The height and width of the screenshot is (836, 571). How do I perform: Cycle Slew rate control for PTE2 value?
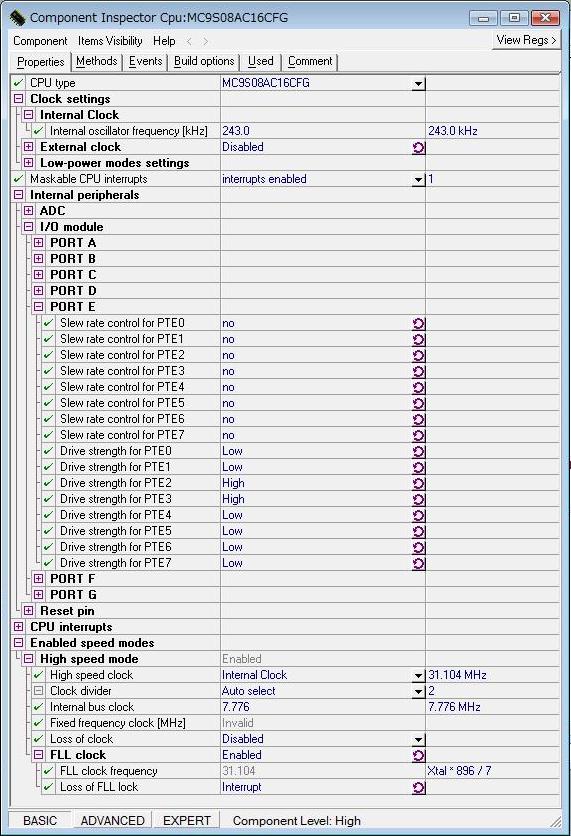419,356
